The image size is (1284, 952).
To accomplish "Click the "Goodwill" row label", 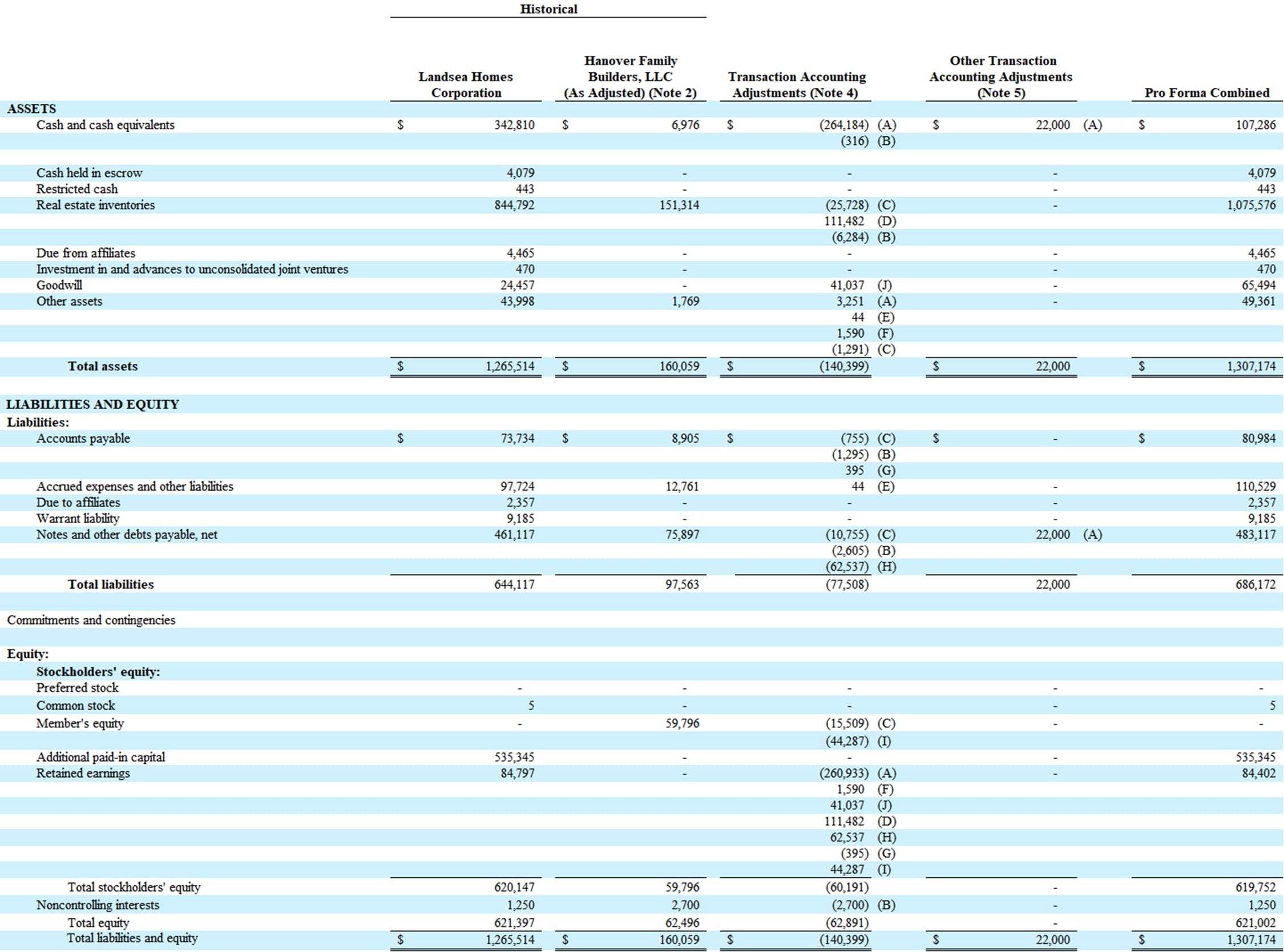I will coord(59,285).
